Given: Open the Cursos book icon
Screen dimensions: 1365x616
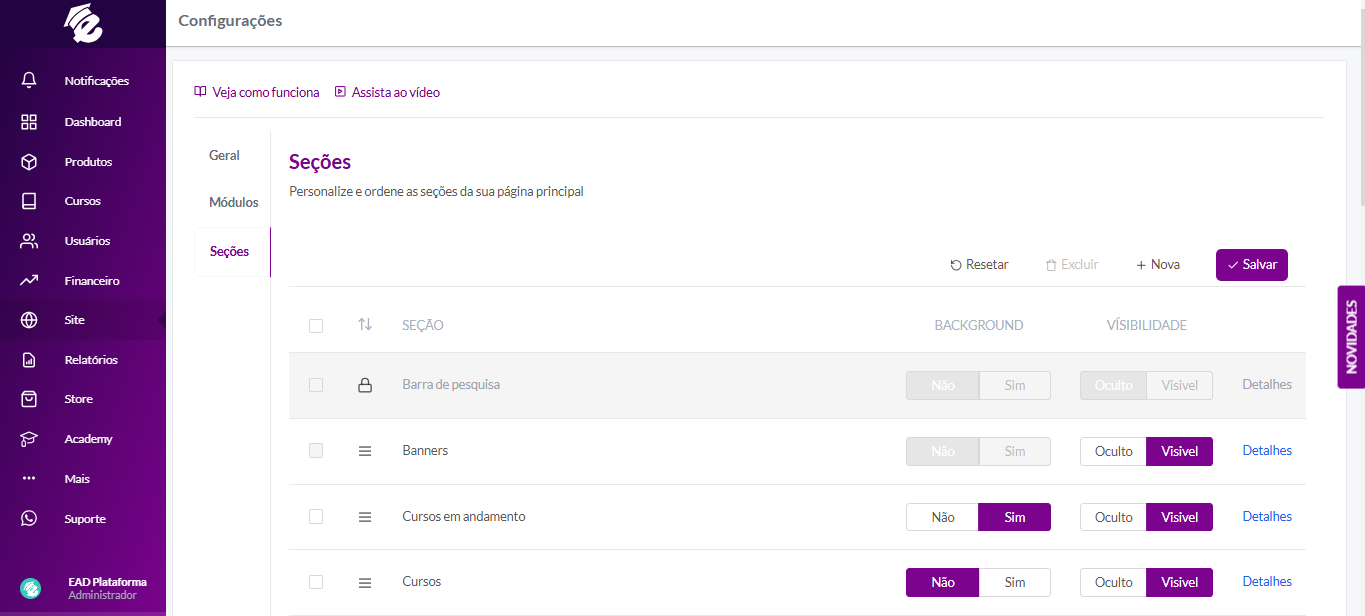Looking at the screenshot, I should click(x=29, y=201).
